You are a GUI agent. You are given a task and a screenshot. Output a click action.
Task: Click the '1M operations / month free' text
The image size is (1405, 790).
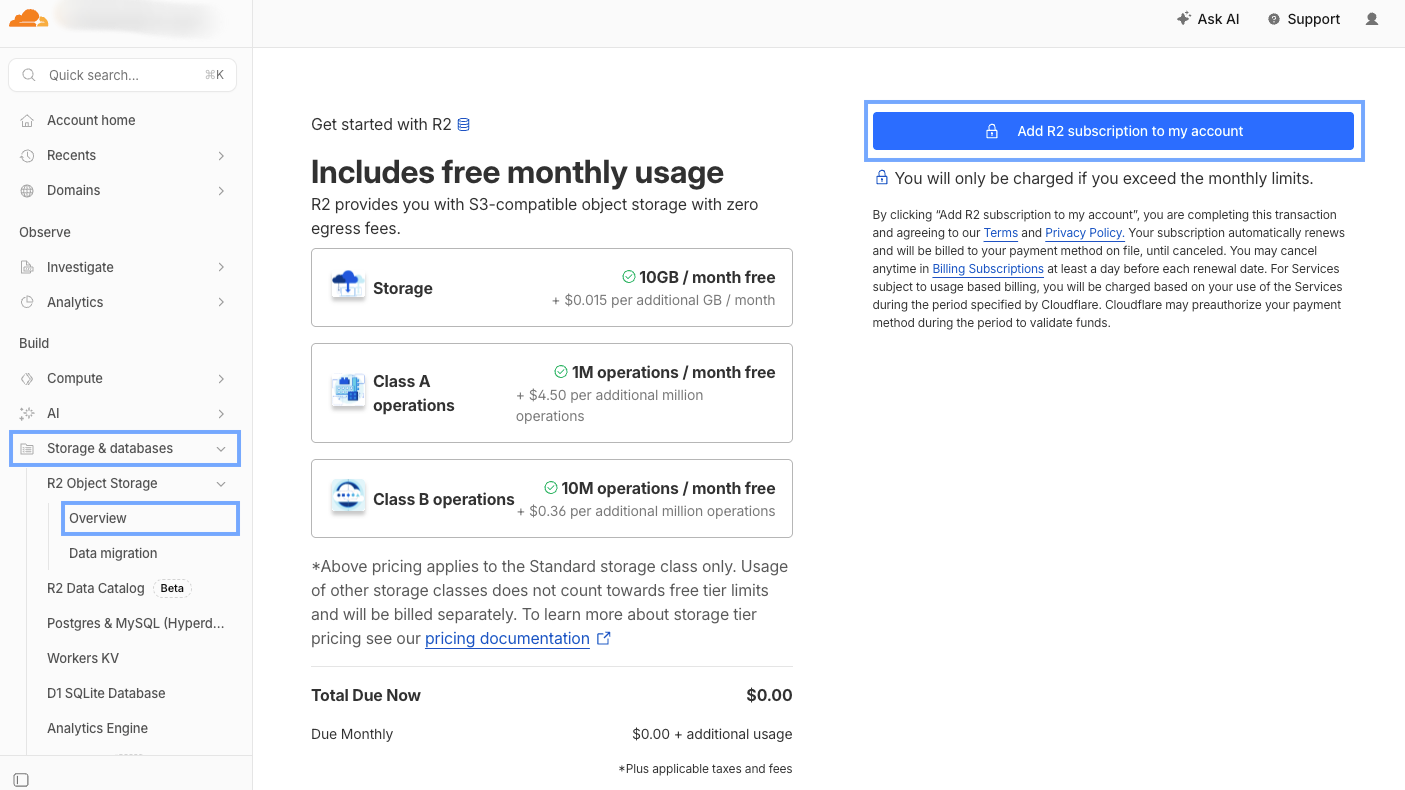tap(673, 372)
